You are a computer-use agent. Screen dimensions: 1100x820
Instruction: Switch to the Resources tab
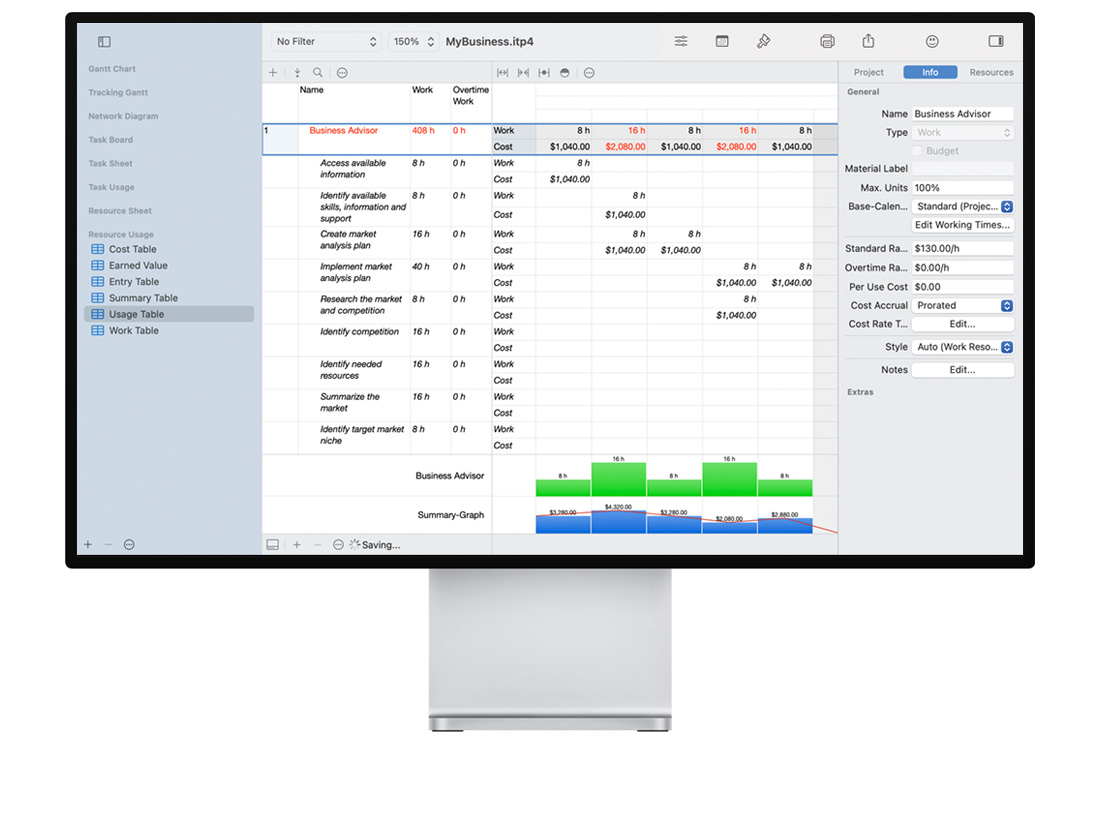point(991,72)
